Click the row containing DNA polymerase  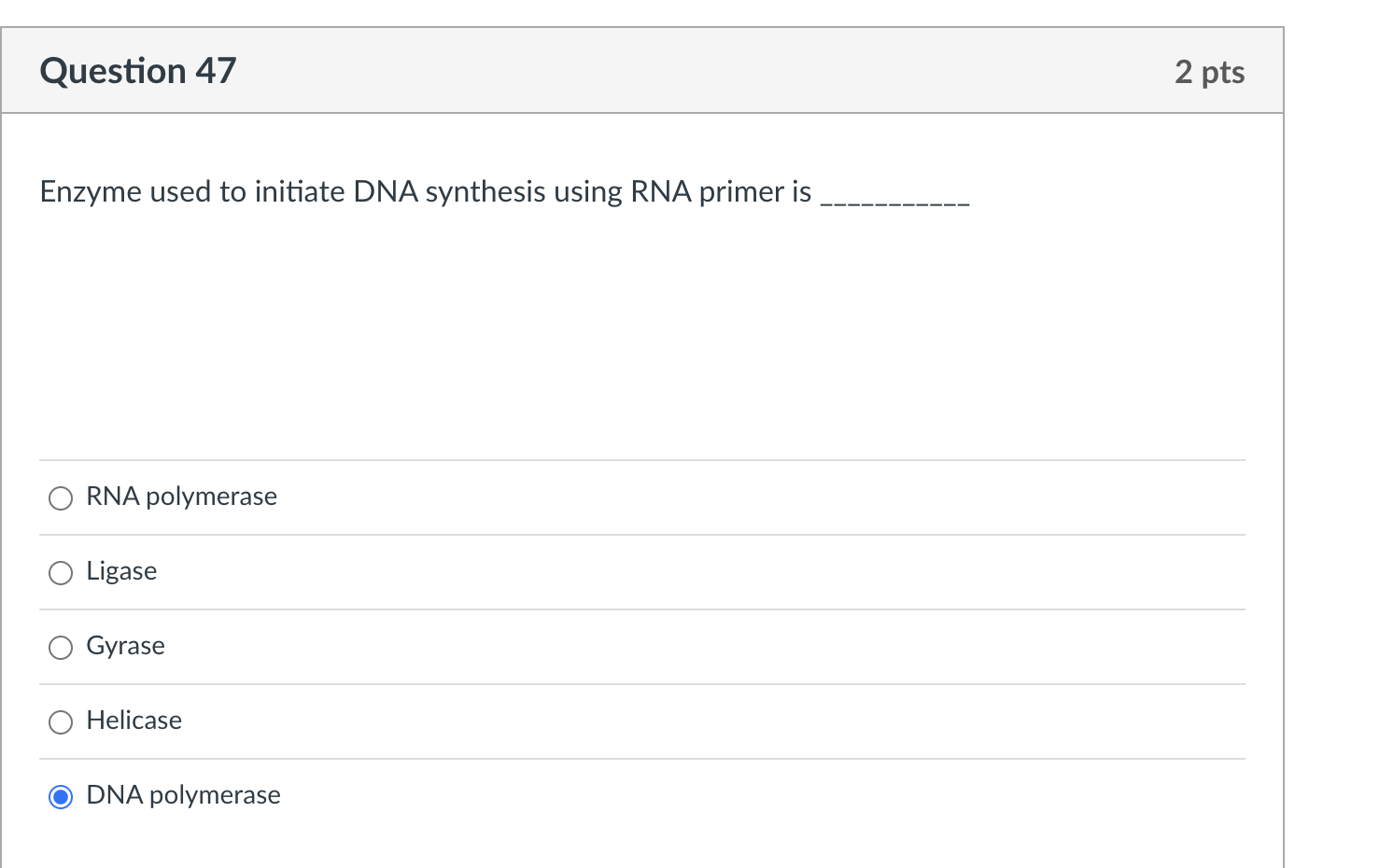(642, 796)
